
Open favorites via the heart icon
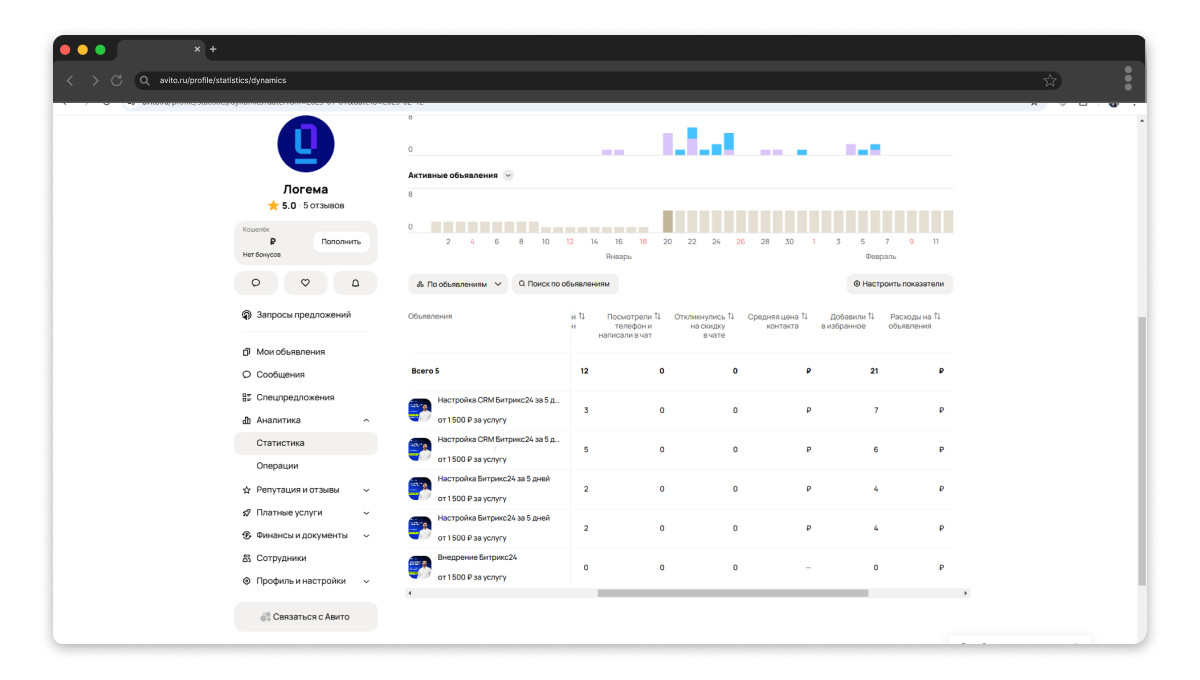(305, 283)
